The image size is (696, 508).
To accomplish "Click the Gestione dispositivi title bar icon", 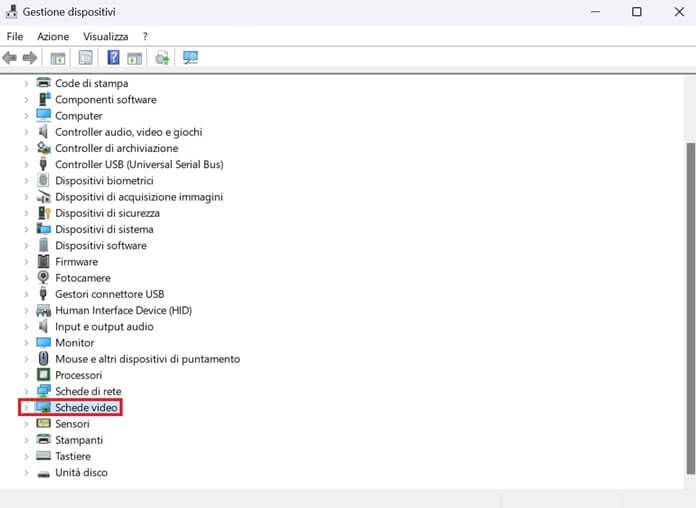I will (x=11, y=12).
